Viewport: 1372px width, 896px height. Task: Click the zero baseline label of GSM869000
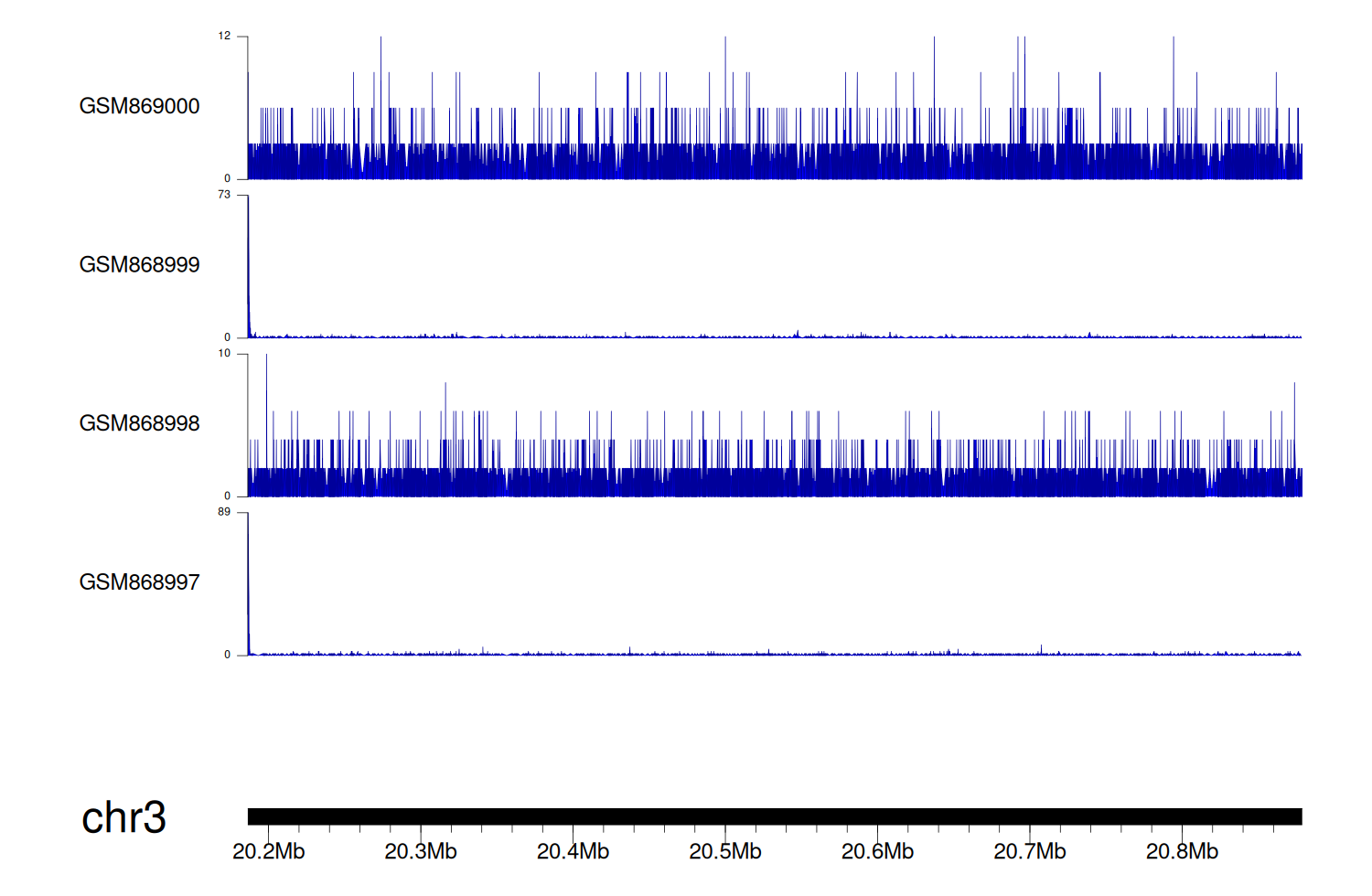pos(228,179)
